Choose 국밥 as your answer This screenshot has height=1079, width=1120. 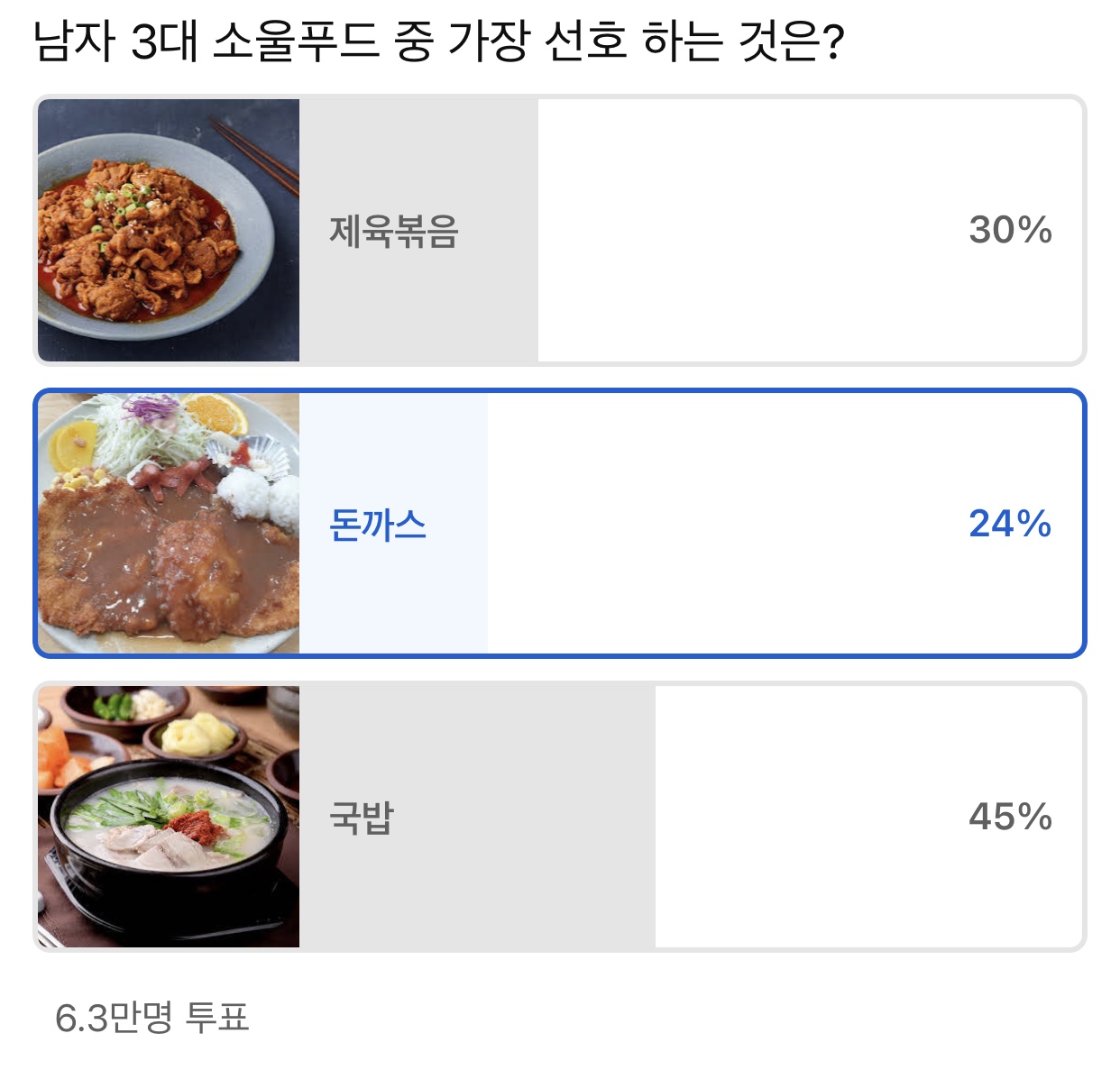559,816
